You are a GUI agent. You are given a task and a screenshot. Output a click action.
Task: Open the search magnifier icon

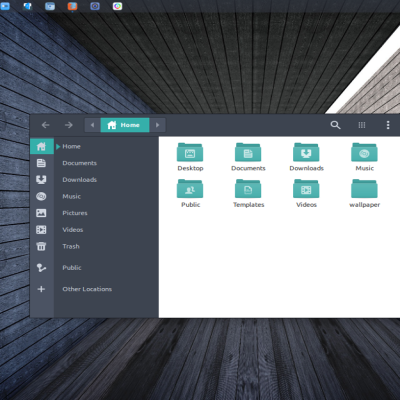coord(335,125)
